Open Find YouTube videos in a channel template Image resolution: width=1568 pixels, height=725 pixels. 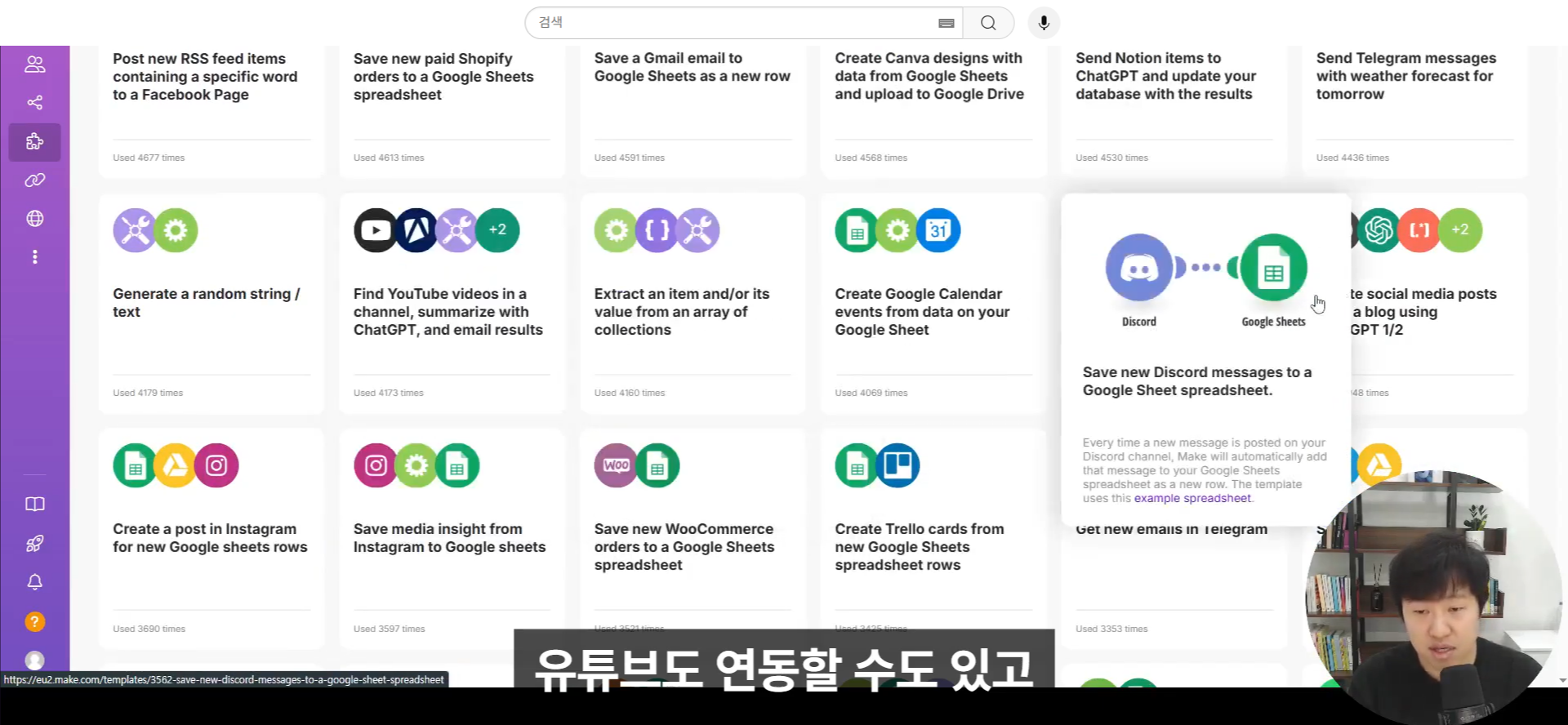[448, 312]
